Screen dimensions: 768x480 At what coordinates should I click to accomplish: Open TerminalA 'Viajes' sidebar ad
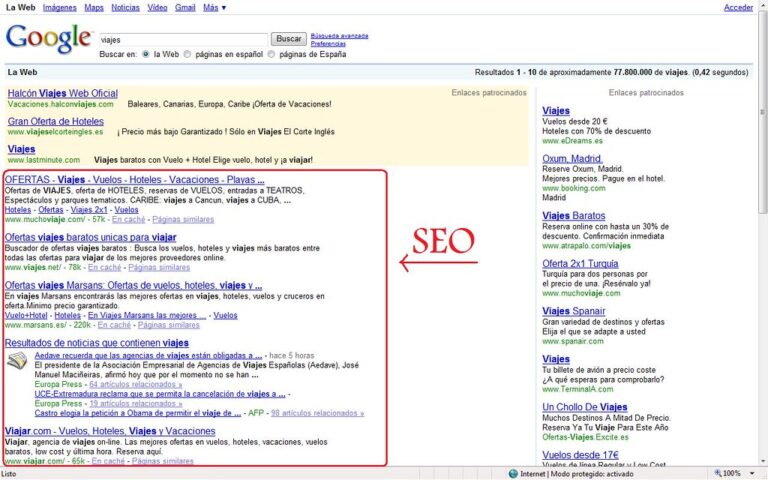coord(556,360)
